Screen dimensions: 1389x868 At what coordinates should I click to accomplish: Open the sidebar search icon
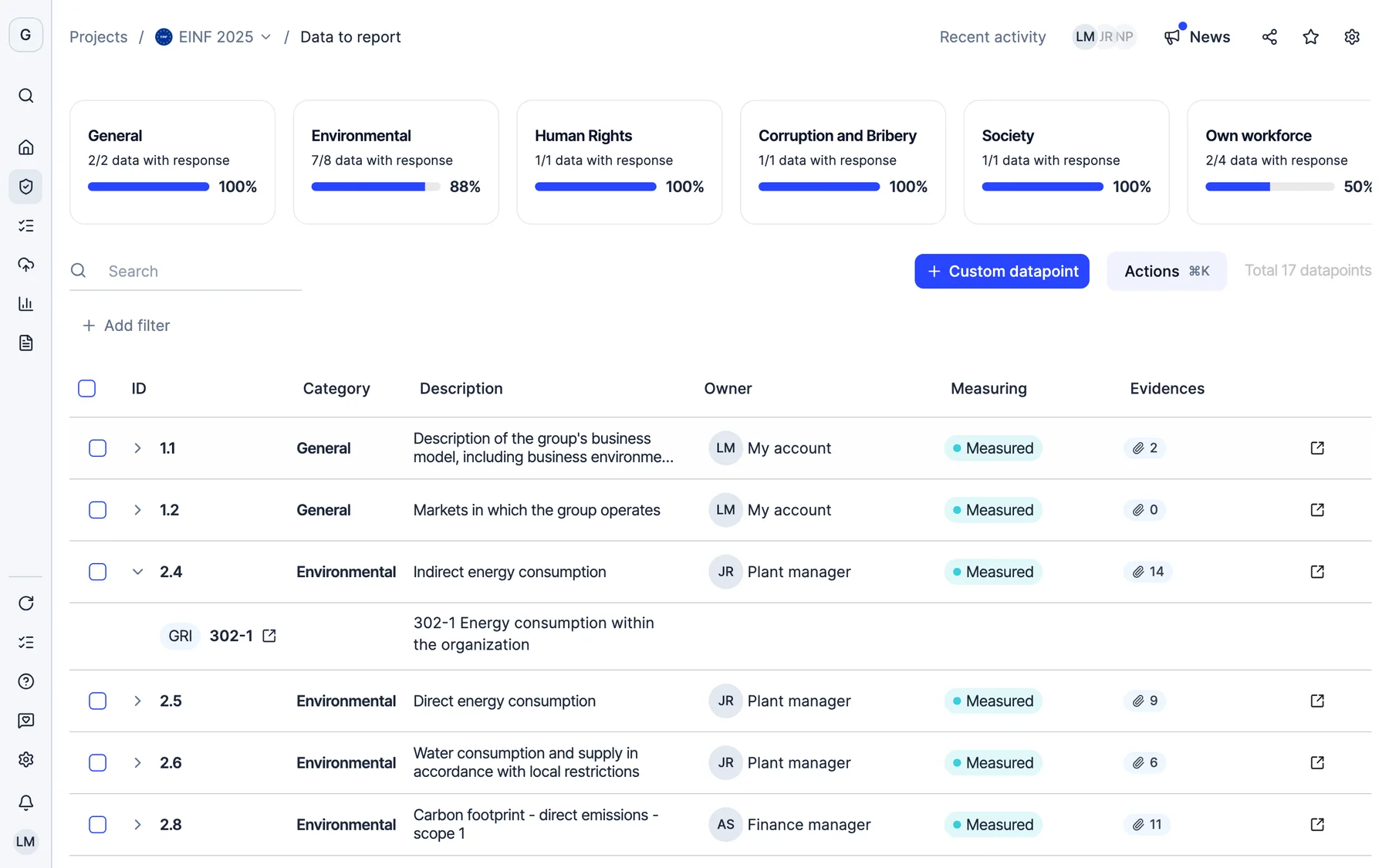pyautogui.click(x=26, y=96)
